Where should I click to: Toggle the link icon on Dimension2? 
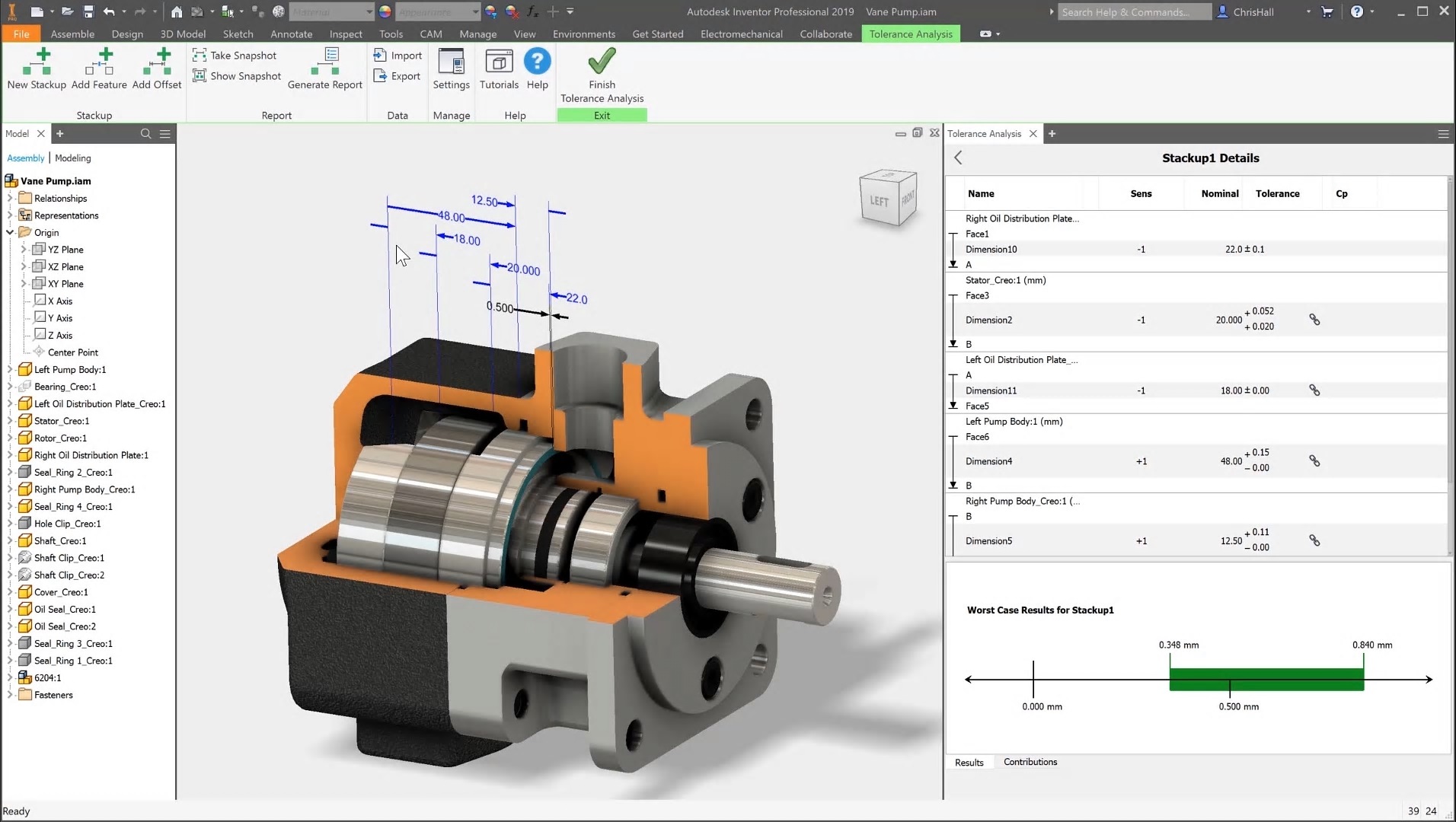coord(1314,319)
